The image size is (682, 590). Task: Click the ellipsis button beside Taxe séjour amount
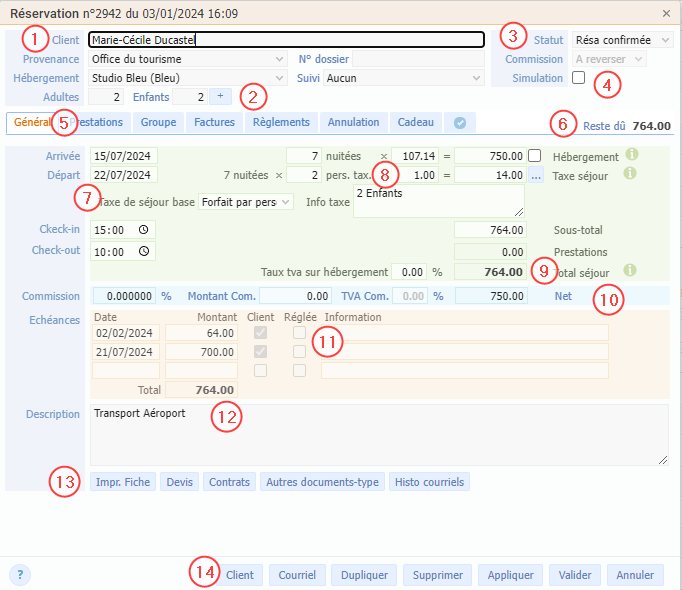point(536,175)
